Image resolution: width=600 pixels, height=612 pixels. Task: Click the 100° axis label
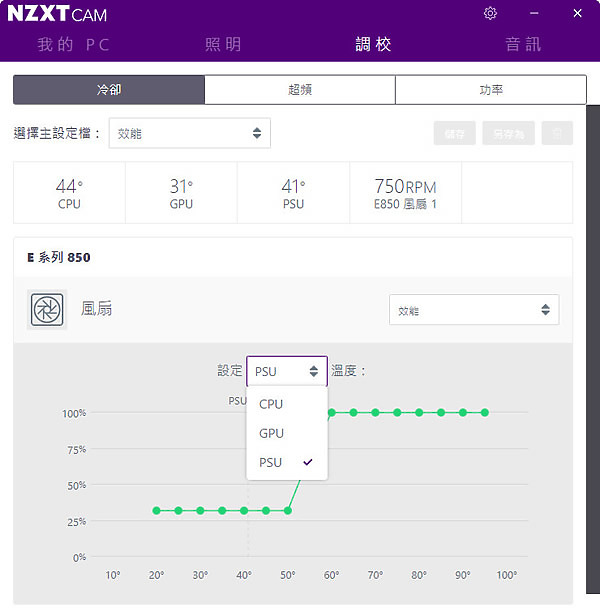point(507,575)
